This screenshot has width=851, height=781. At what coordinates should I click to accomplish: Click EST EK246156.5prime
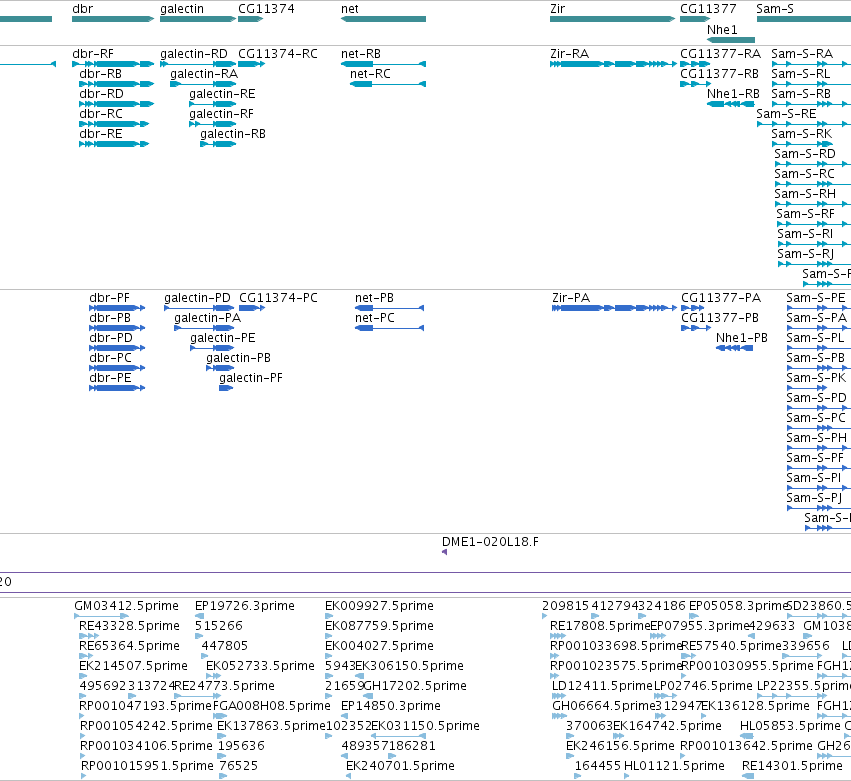[620, 746]
